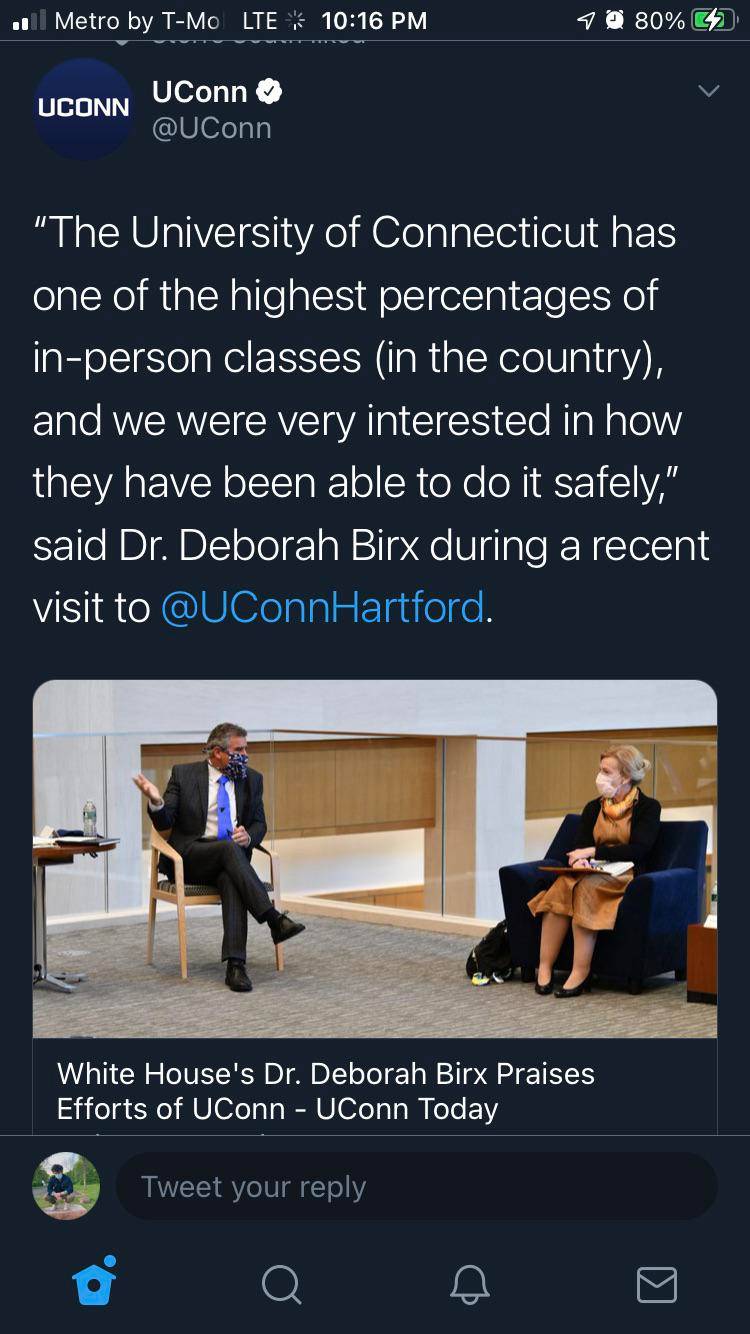Tap the @UConn handle text
Viewport: 750px width, 1334px height.
(x=211, y=128)
